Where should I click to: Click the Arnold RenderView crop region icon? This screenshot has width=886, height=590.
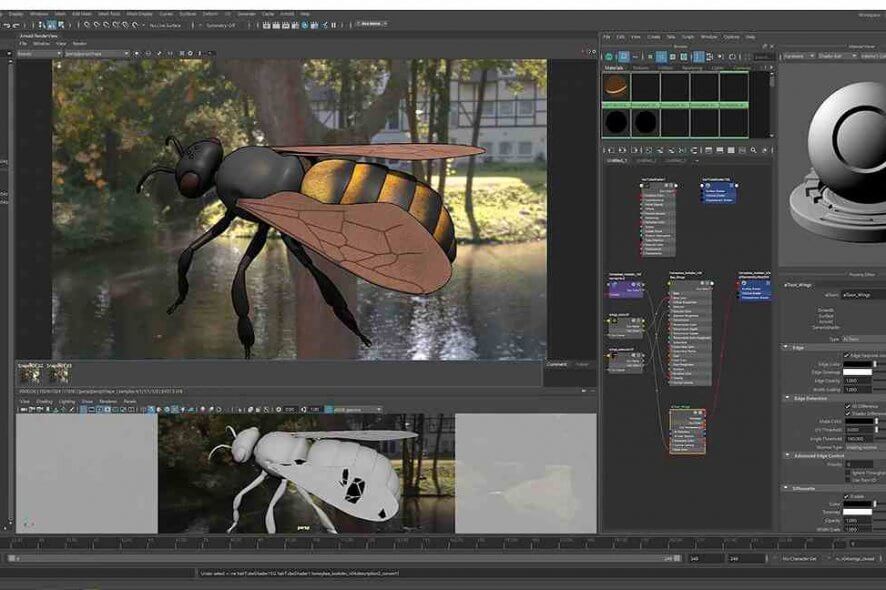click(x=182, y=54)
